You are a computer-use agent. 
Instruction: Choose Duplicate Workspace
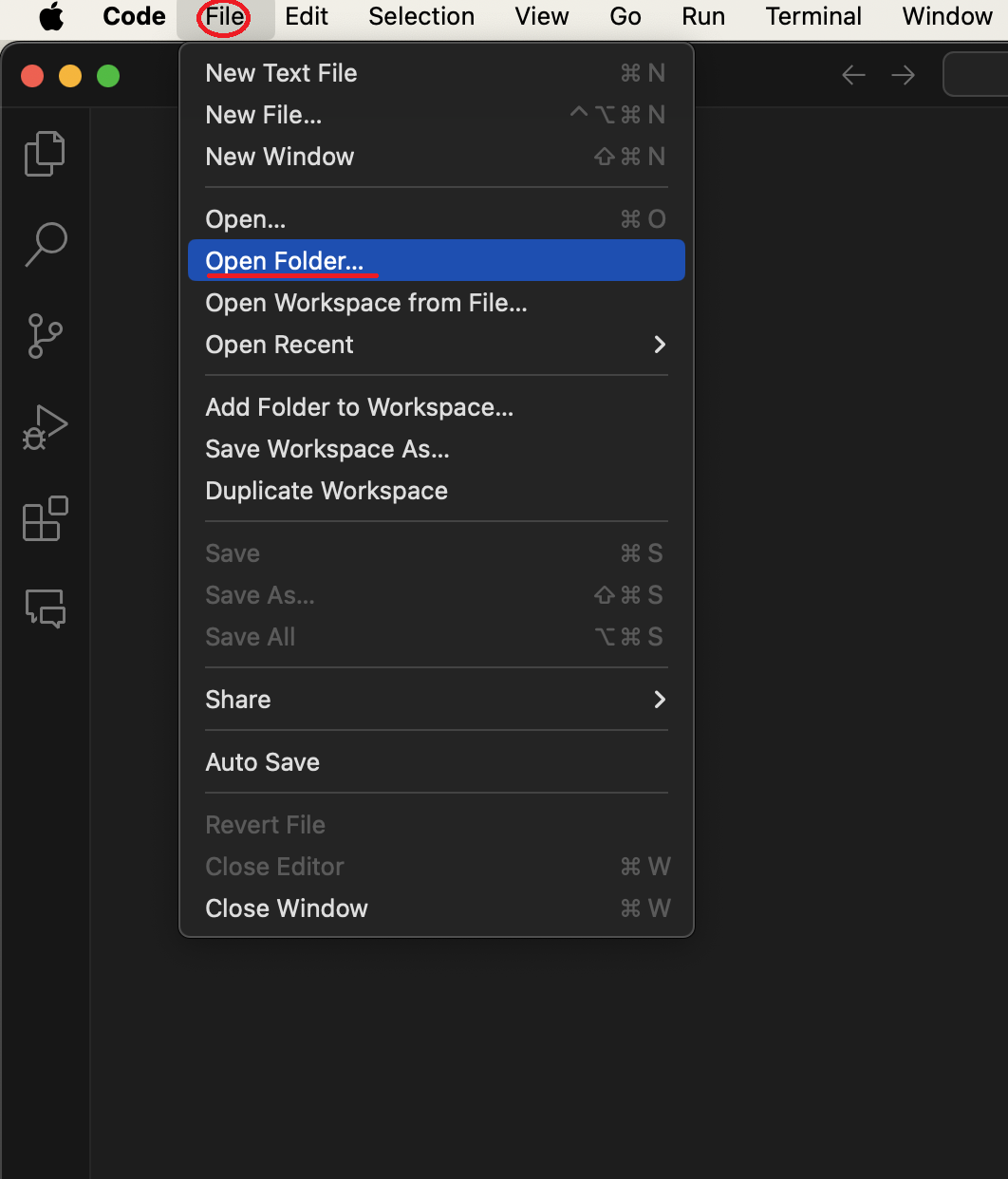[437, 491]
